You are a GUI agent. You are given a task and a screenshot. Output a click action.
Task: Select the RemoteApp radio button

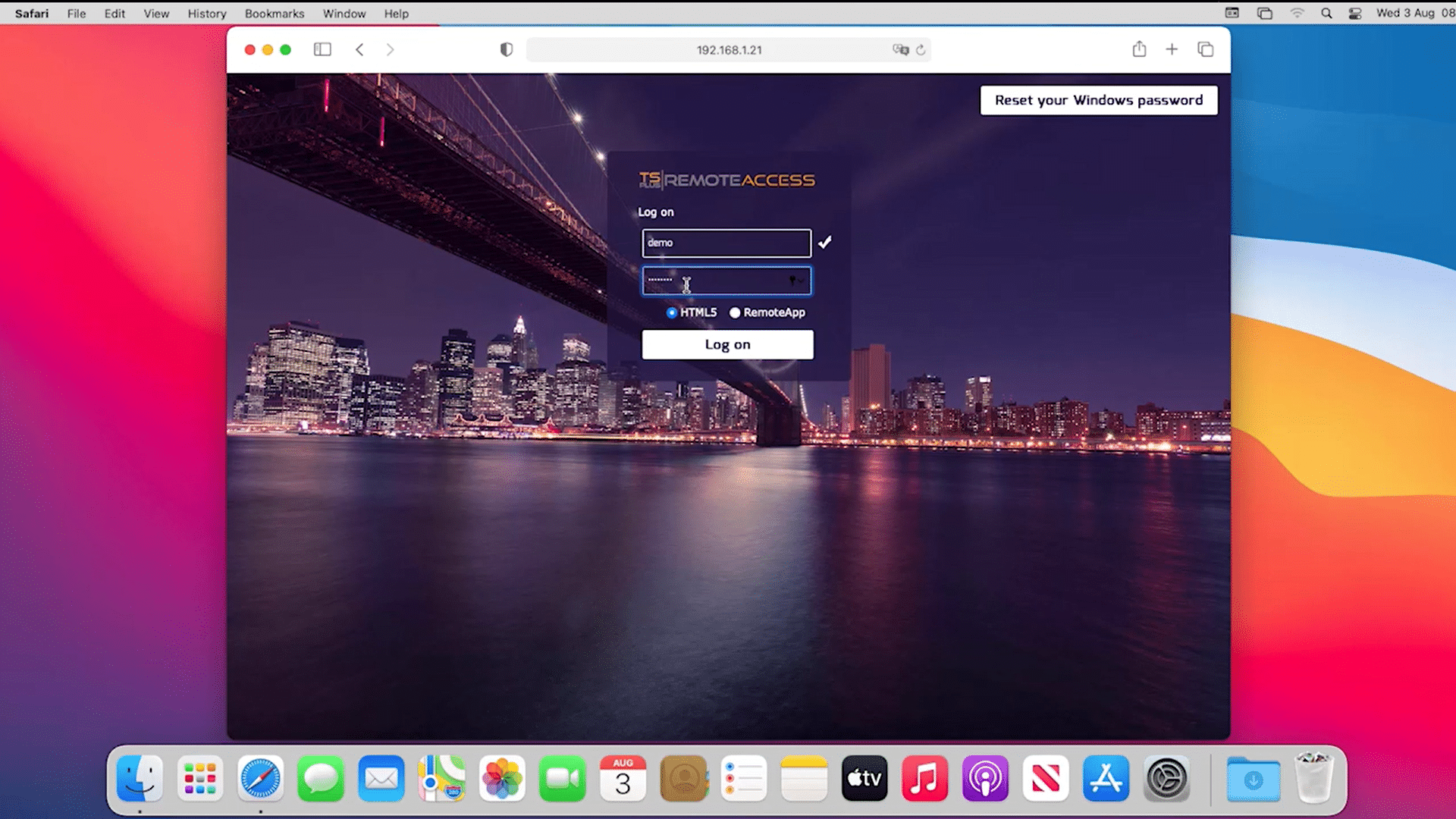735,312
